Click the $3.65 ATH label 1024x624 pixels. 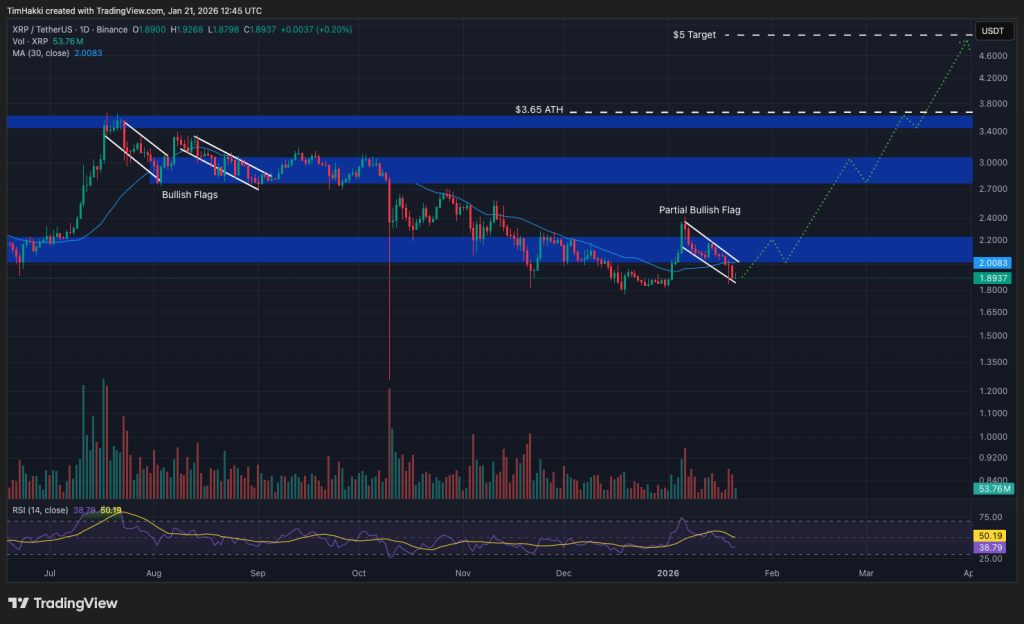[540, 110]
